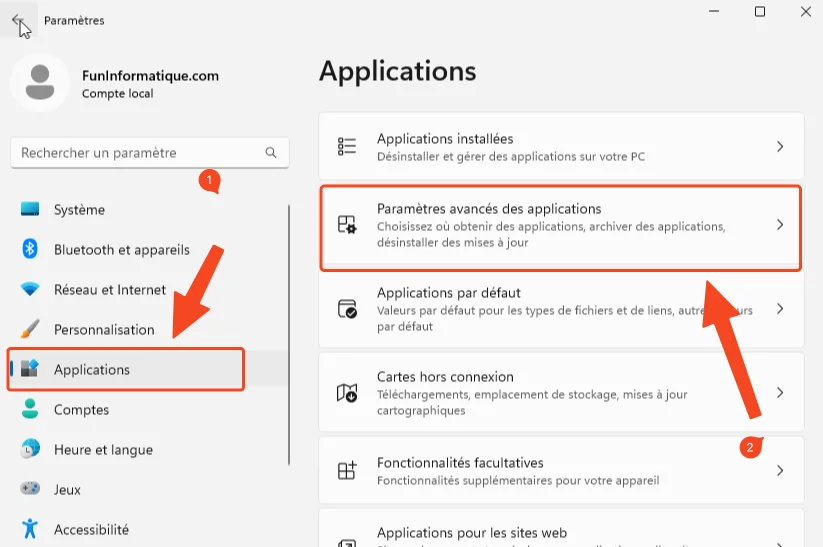Open Applications par défaut
The width and height of the screenshot is (823, 547).
(x=561, y=309)
